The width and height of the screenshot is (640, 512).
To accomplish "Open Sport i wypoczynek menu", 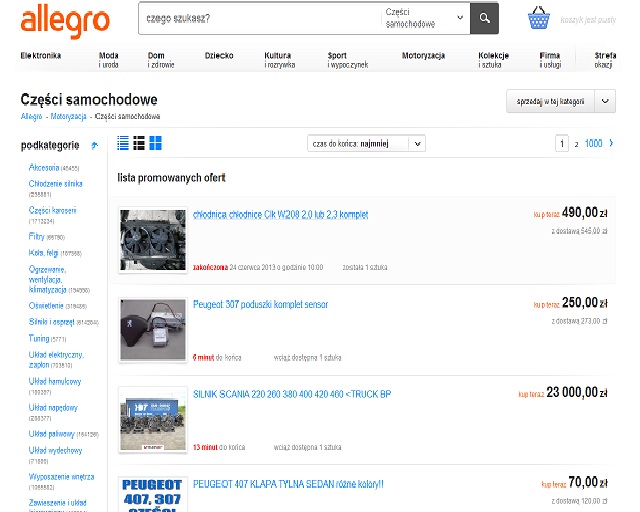I will click(x=348, y=60).
